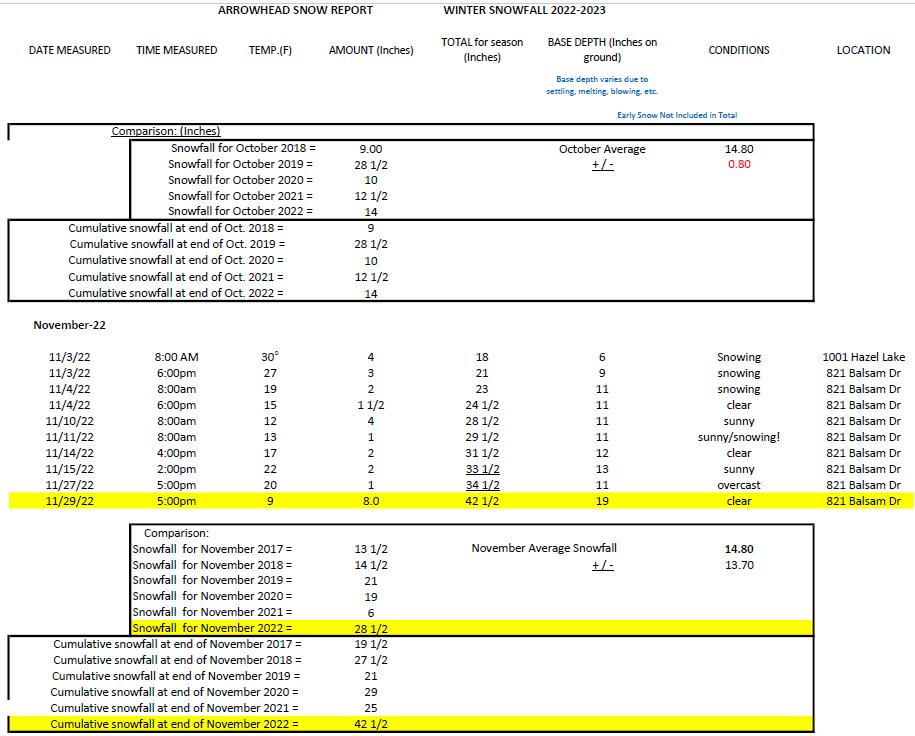Image resolution: width=915 pixels, height=736 pixels.
Task: Select Cumulative snowfall end of Oct. 2022 label
Action: coord(176,293)
